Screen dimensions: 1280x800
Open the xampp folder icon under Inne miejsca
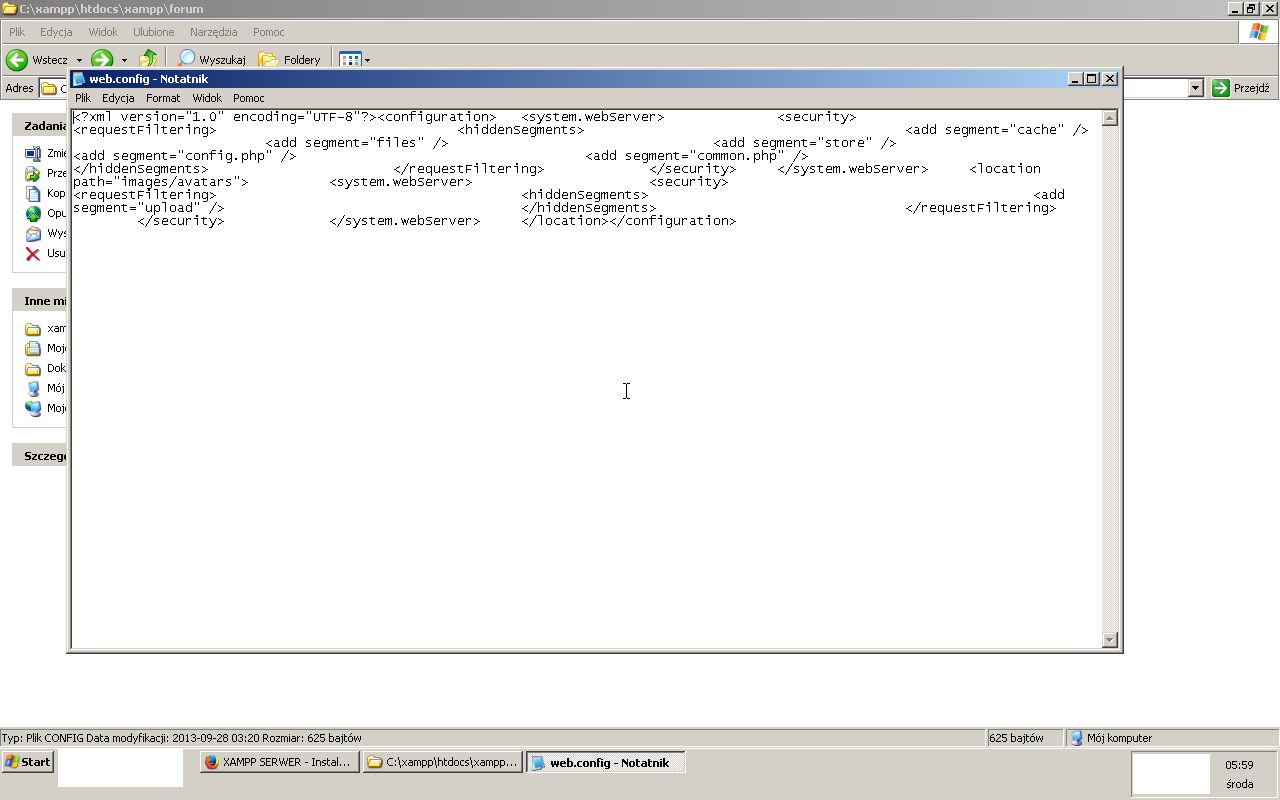(x=33, y=329)
